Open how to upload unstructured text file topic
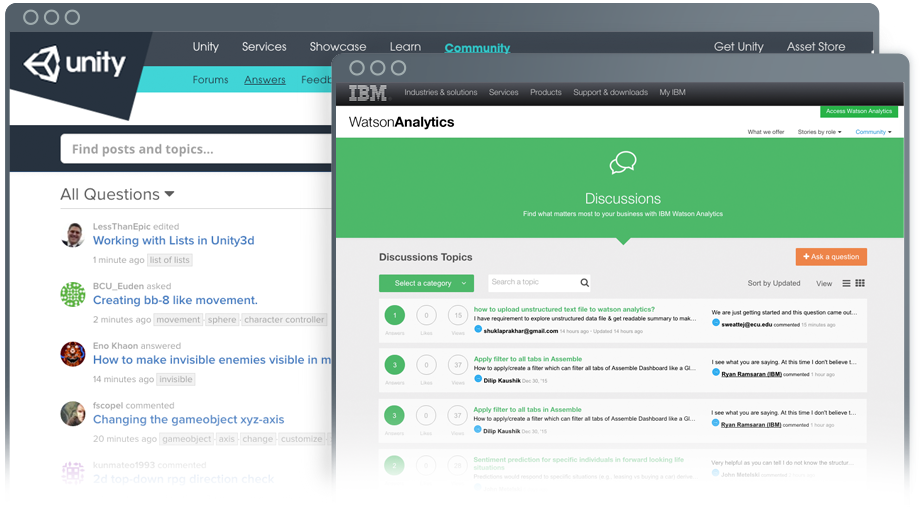 (564, 309)
